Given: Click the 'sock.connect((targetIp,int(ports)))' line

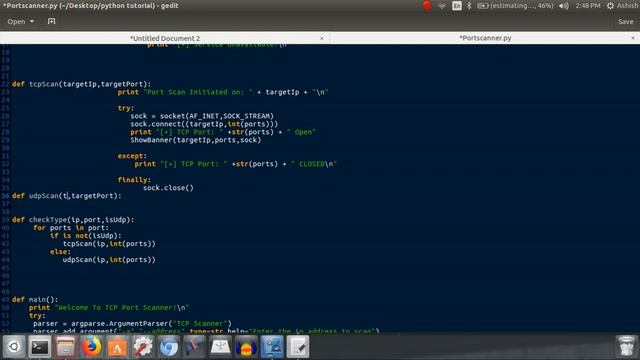Looking at the screenshot, I should pyautogui.click(x=204, y=124).
